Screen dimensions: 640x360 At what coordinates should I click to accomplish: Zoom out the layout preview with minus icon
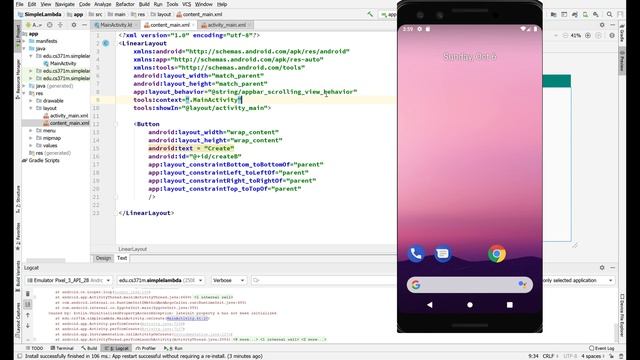coord(565,36)
